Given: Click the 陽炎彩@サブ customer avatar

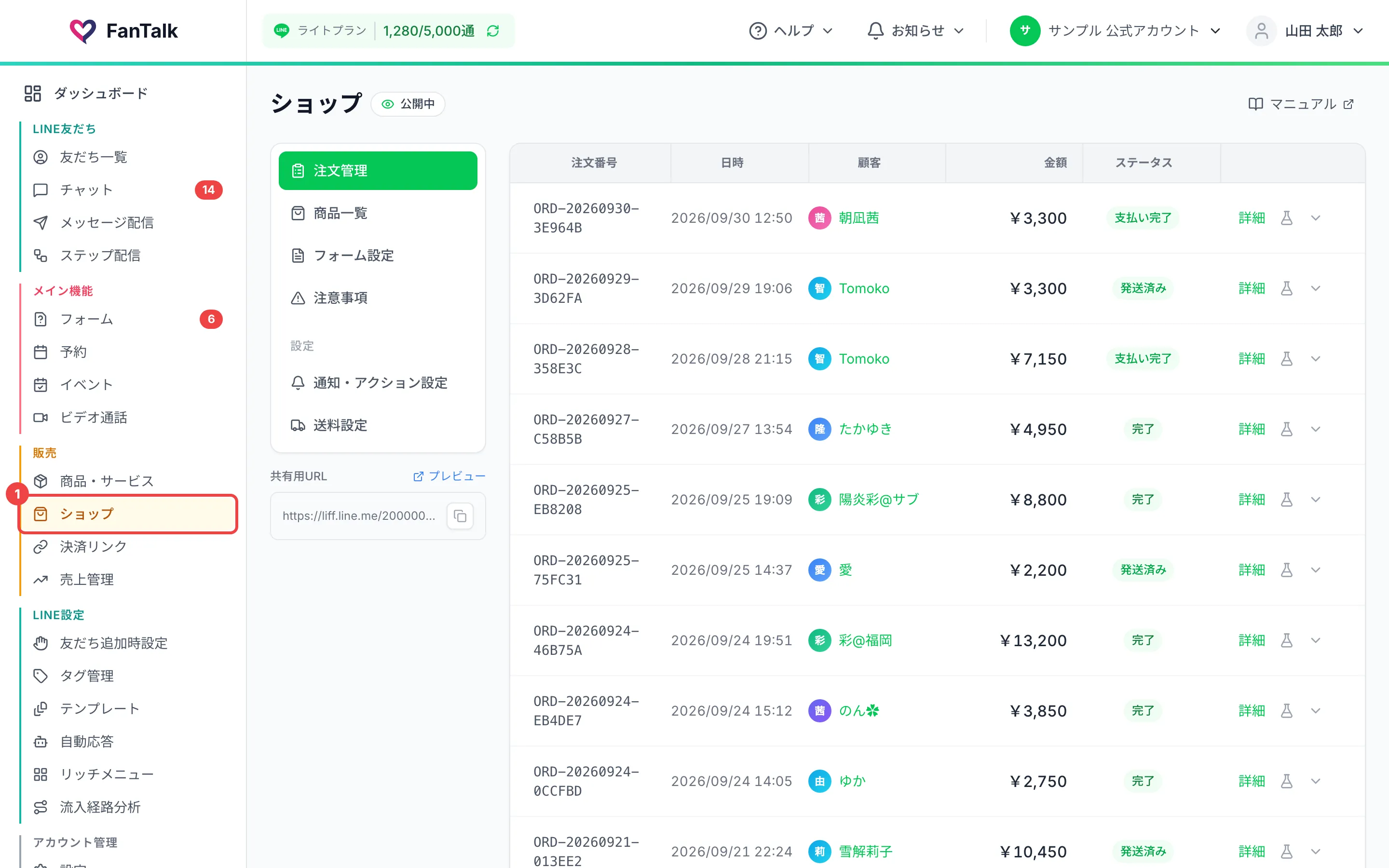Looking at the screenshot, I should pos(819,500).
